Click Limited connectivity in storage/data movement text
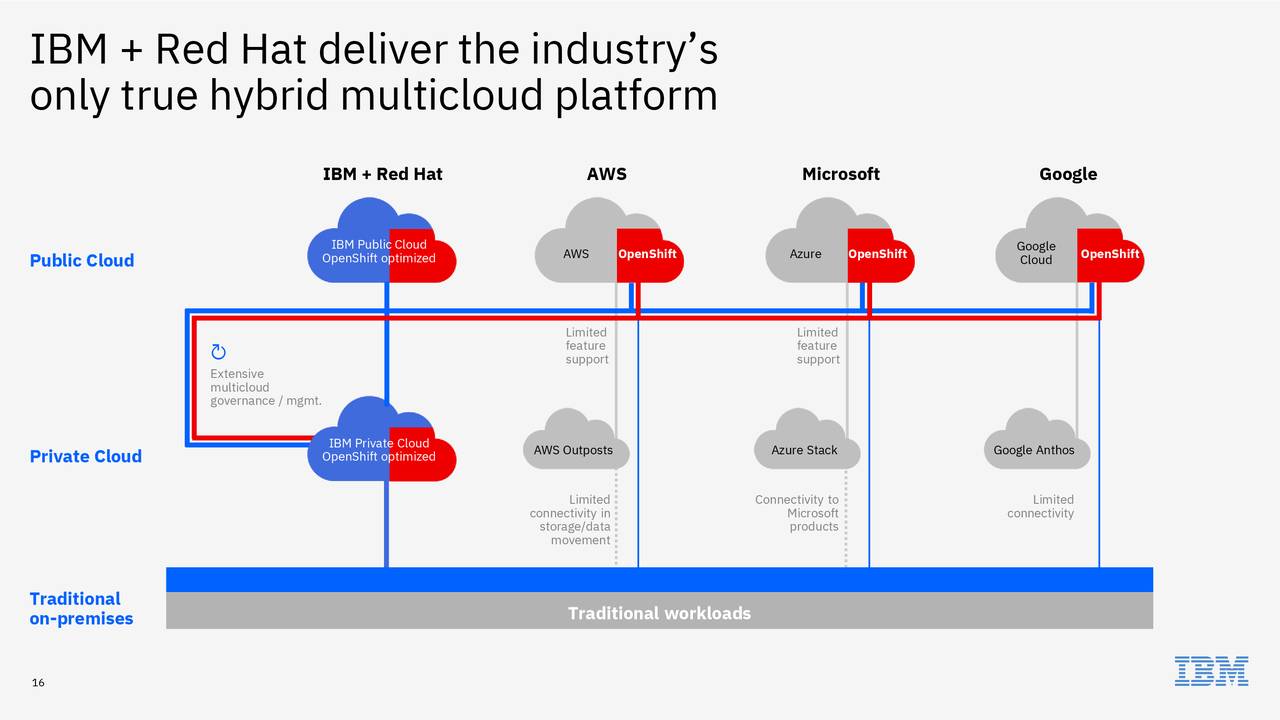Image resolution: width=1280 pixels, height=720 pixels. [570, 520]
